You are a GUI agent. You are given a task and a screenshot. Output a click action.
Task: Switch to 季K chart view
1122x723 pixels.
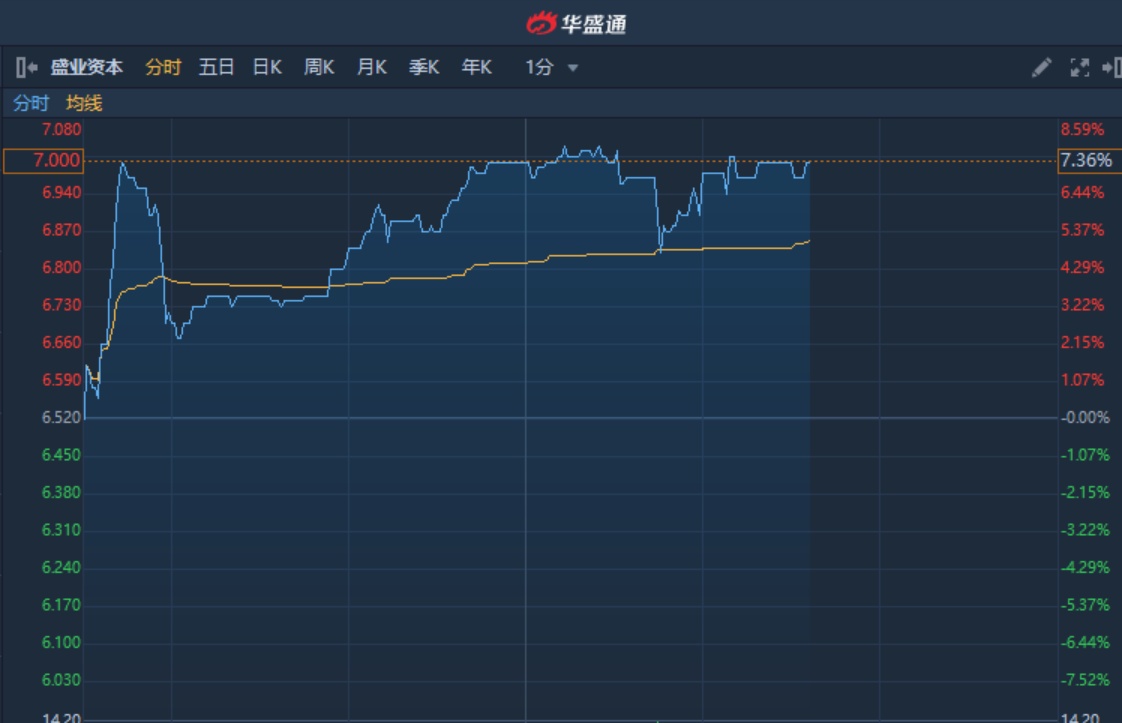pyautogui.click(x=424, y=68)
